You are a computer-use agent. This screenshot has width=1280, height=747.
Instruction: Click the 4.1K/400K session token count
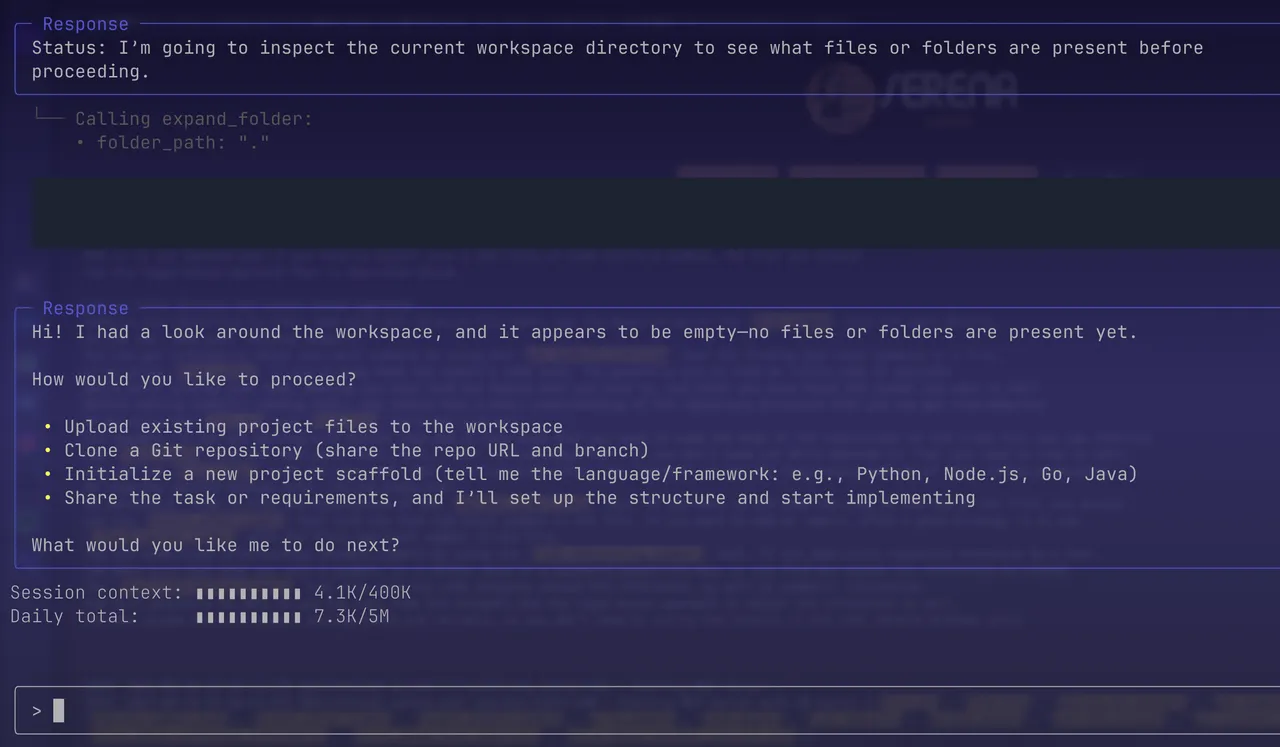click(363, 593)
